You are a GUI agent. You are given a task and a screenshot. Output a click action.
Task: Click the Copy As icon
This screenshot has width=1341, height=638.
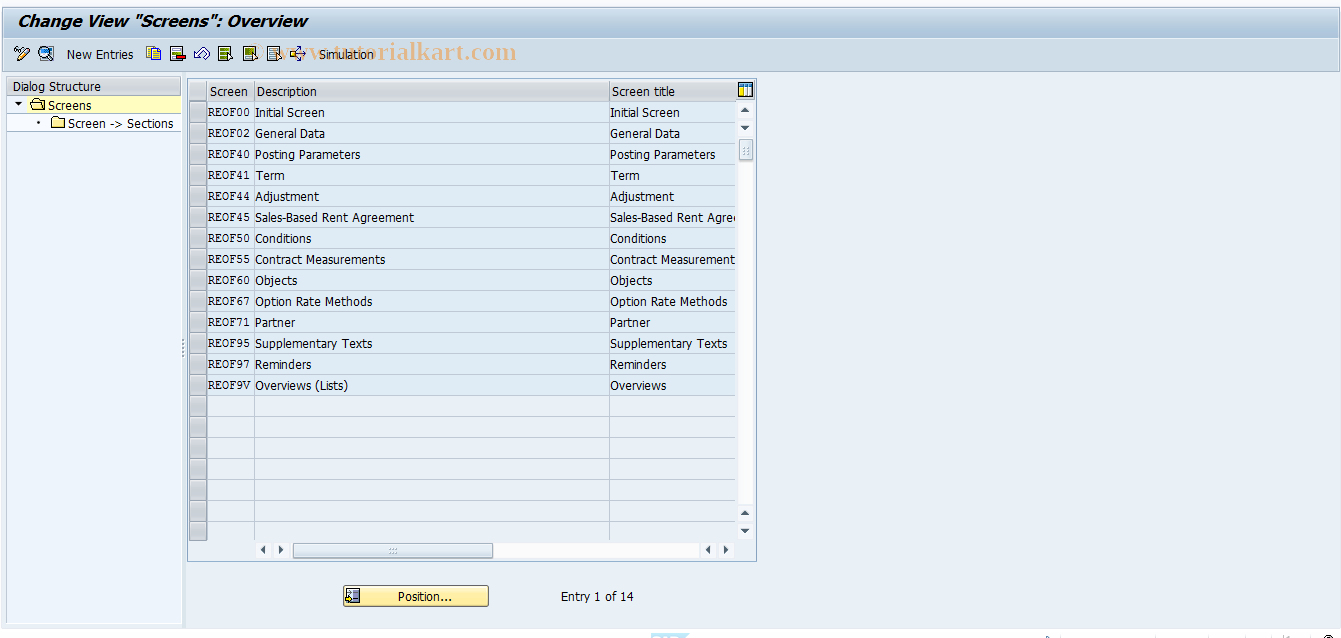(x=153, y=54)
